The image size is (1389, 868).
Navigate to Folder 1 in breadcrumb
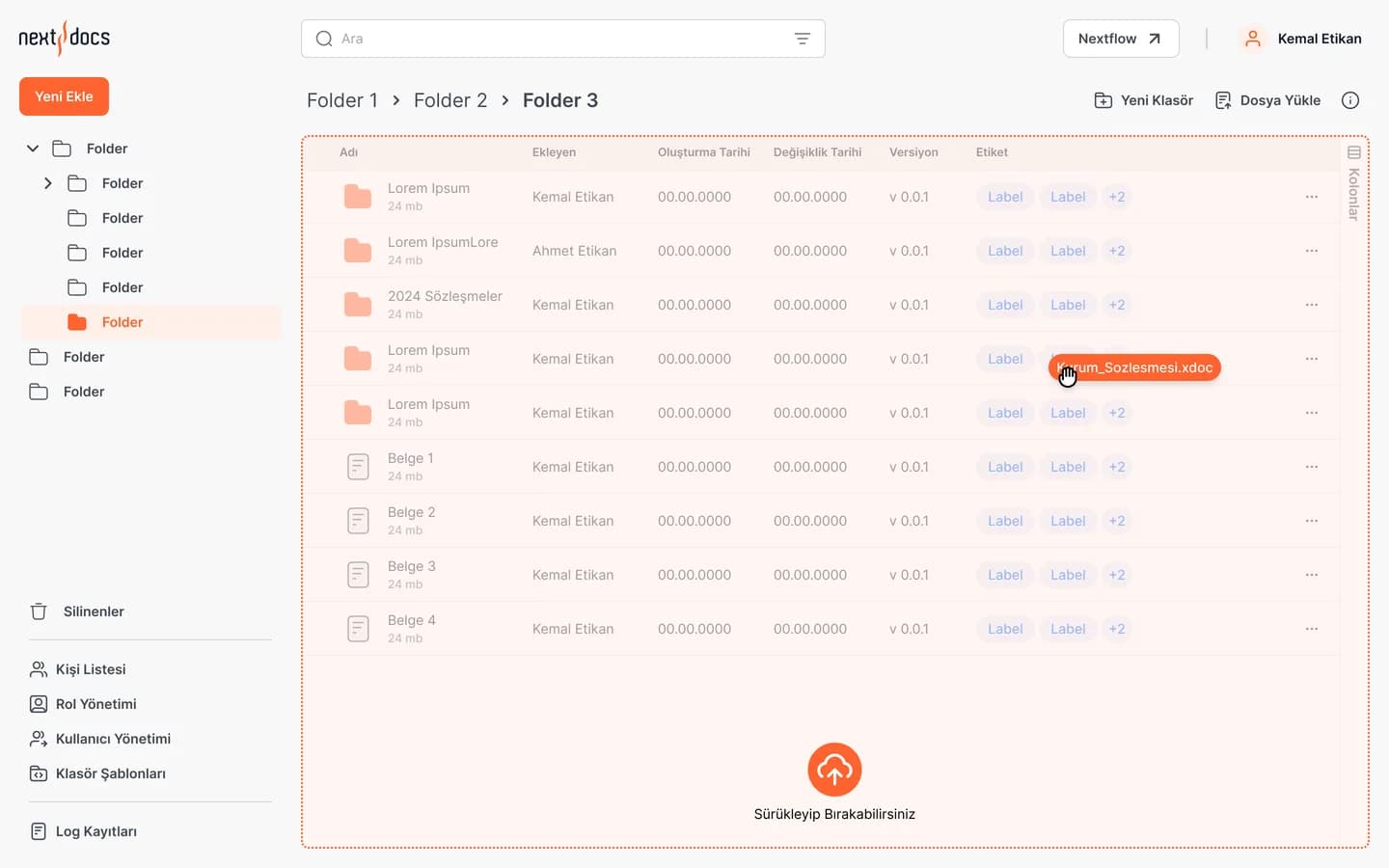tap(342, 100)
